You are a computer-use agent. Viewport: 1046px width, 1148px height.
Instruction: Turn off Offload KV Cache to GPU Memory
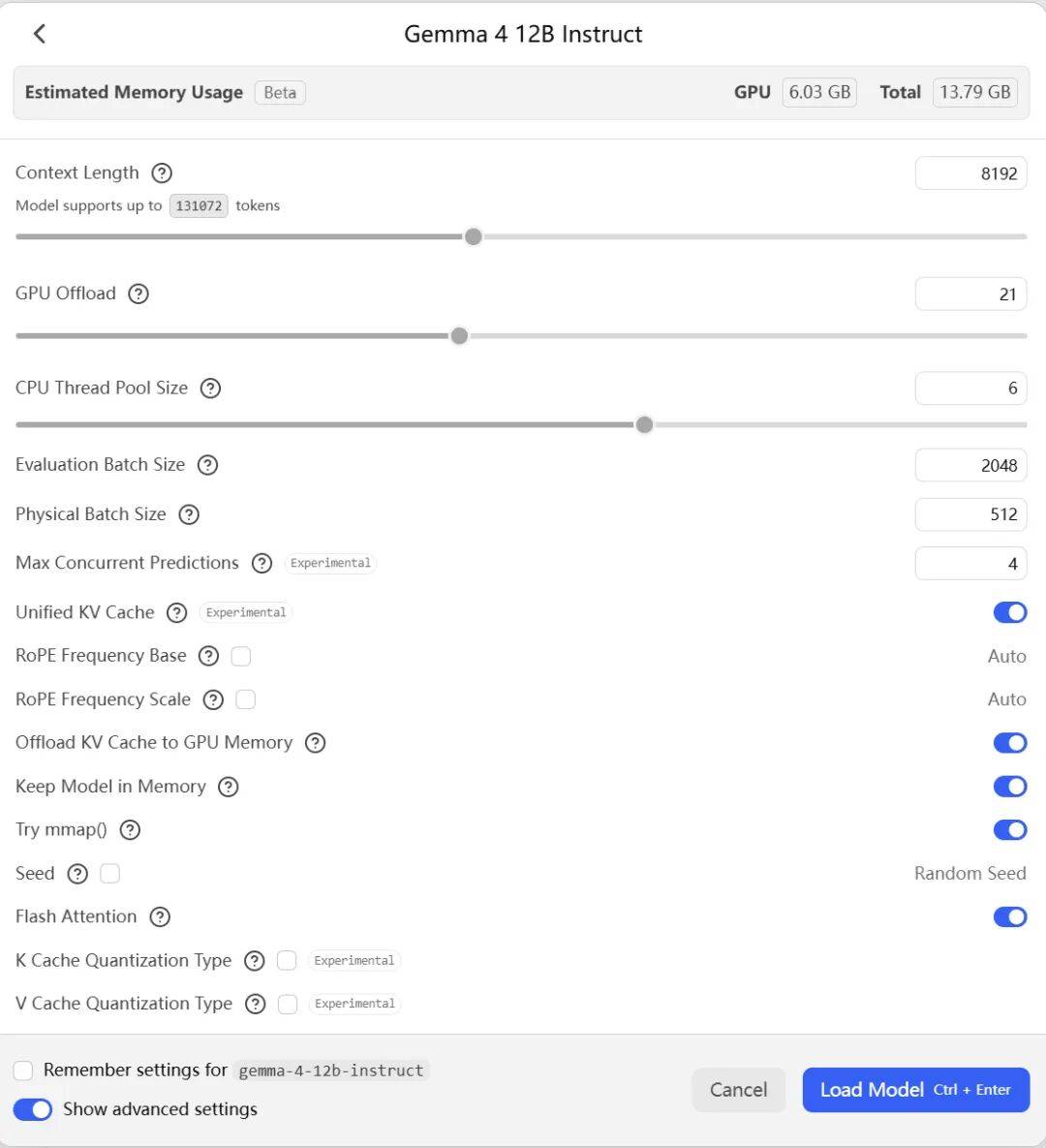click(x=1010, y=743)
